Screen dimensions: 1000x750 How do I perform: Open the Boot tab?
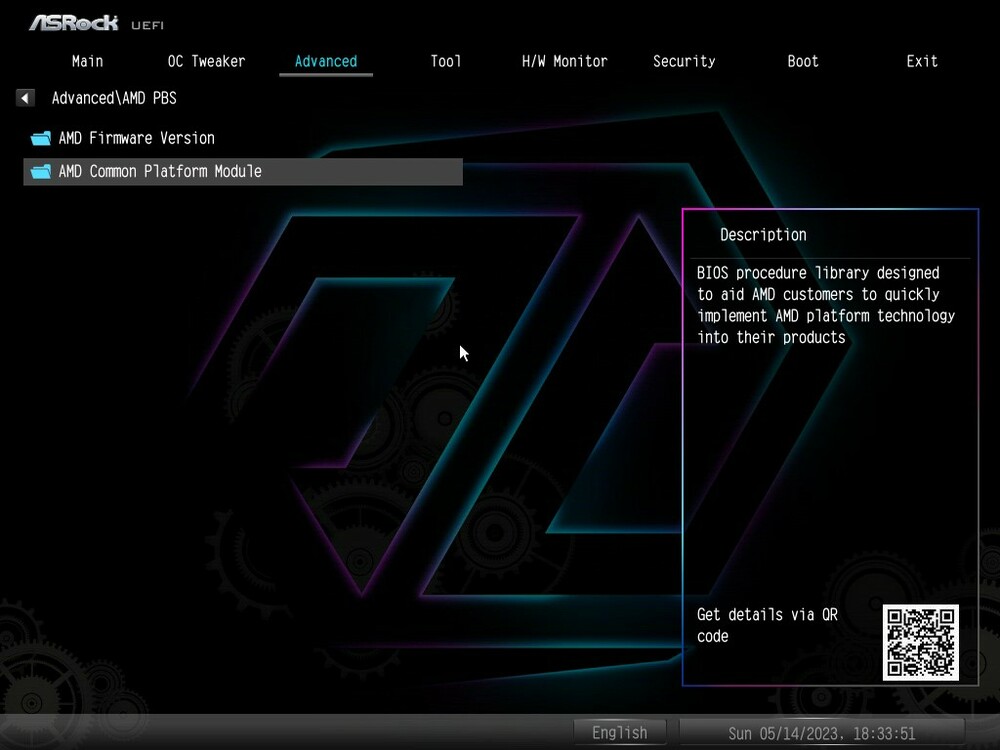coord(802,61)
